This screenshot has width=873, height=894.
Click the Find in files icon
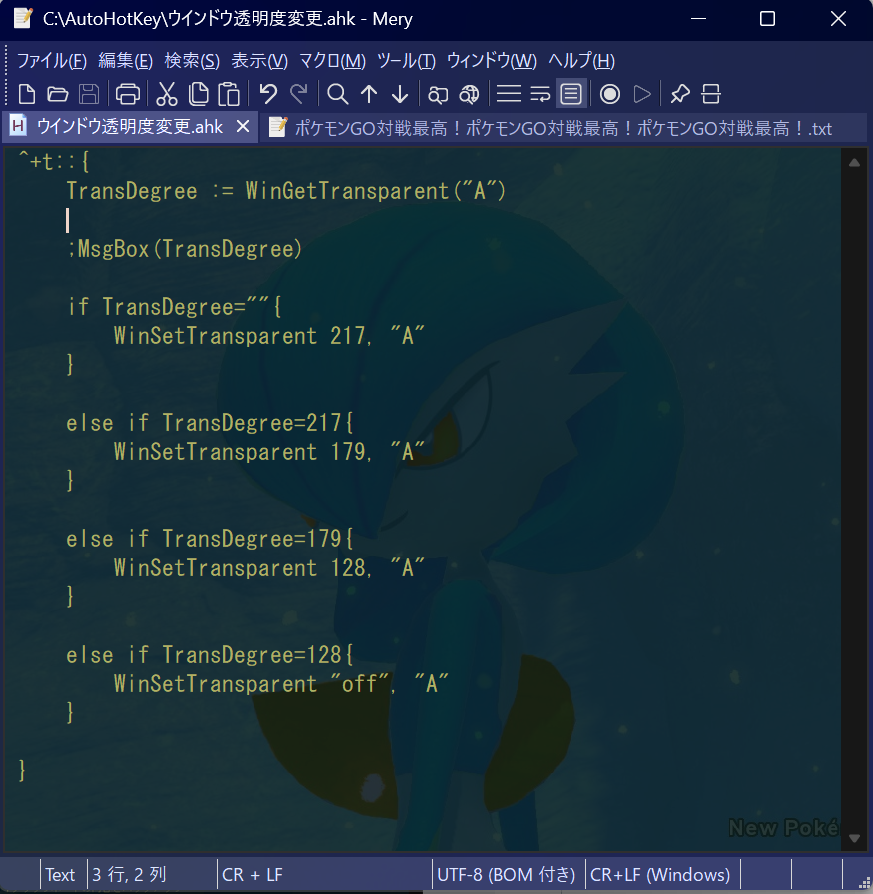tap(469, 94)
